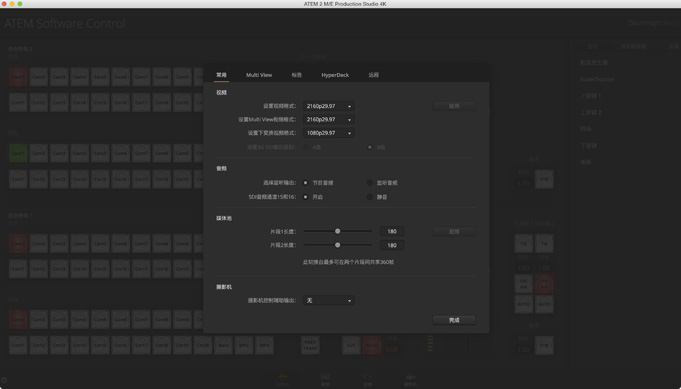Select 节目音频 for monitor output

click(x=306, y=183)
